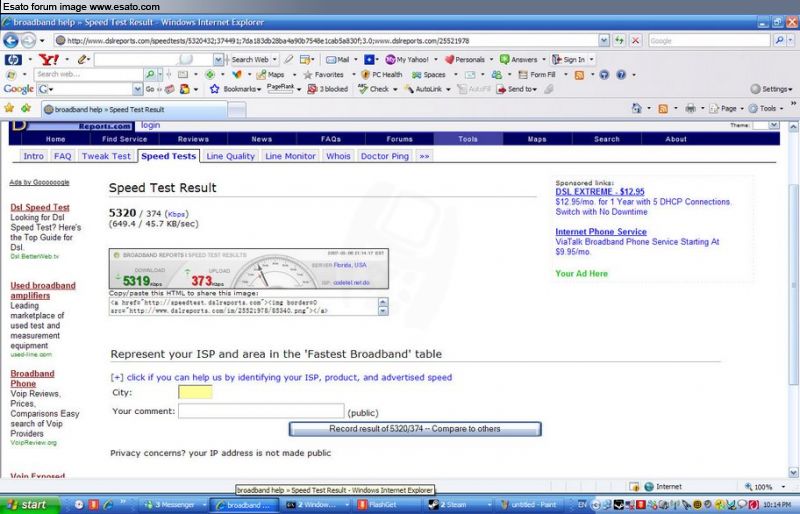Viewport: 800px width, 514px height.
Task: Click the Favorites star toolbar button
Action: [x=323, y=75]
